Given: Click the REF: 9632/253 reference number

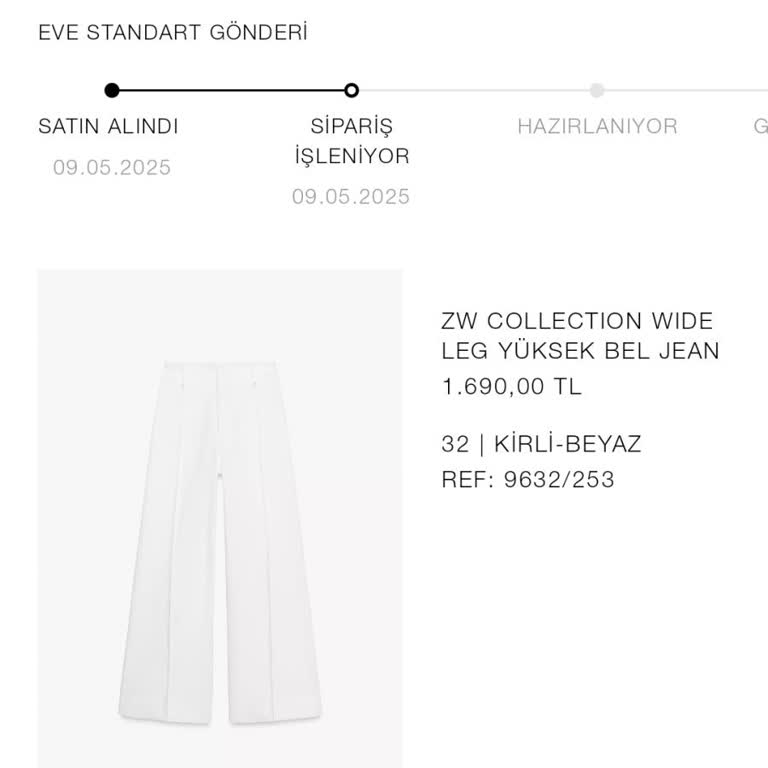Looking at the screenshot, I should coord(527,480).
